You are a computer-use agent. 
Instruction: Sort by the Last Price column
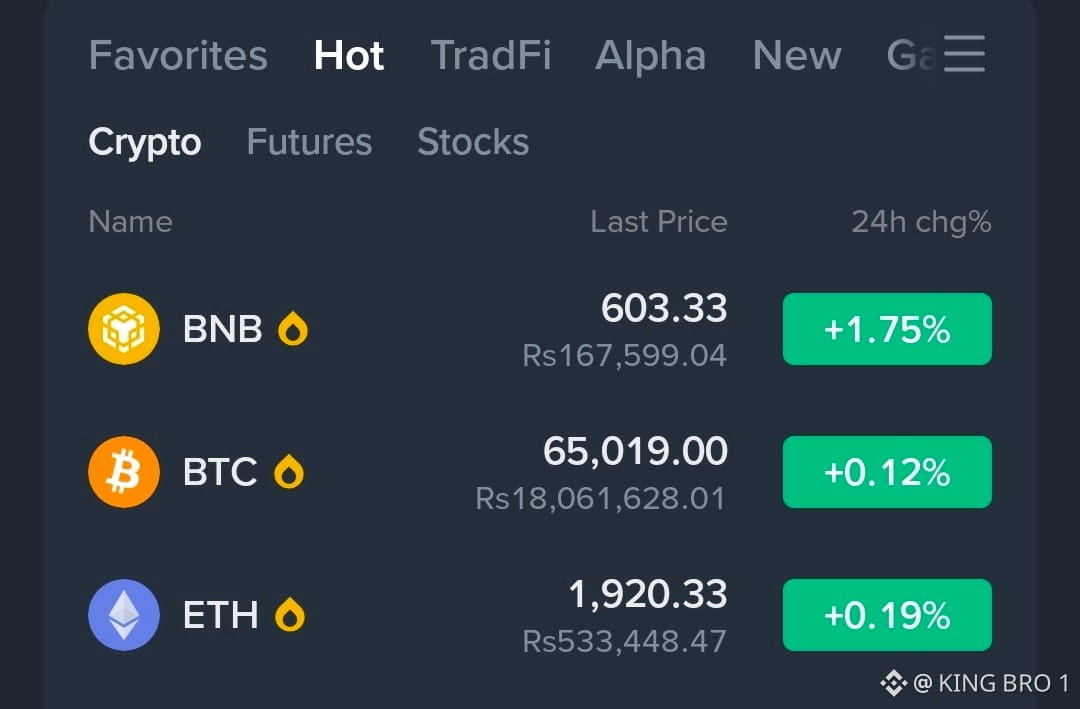[658, 222]
